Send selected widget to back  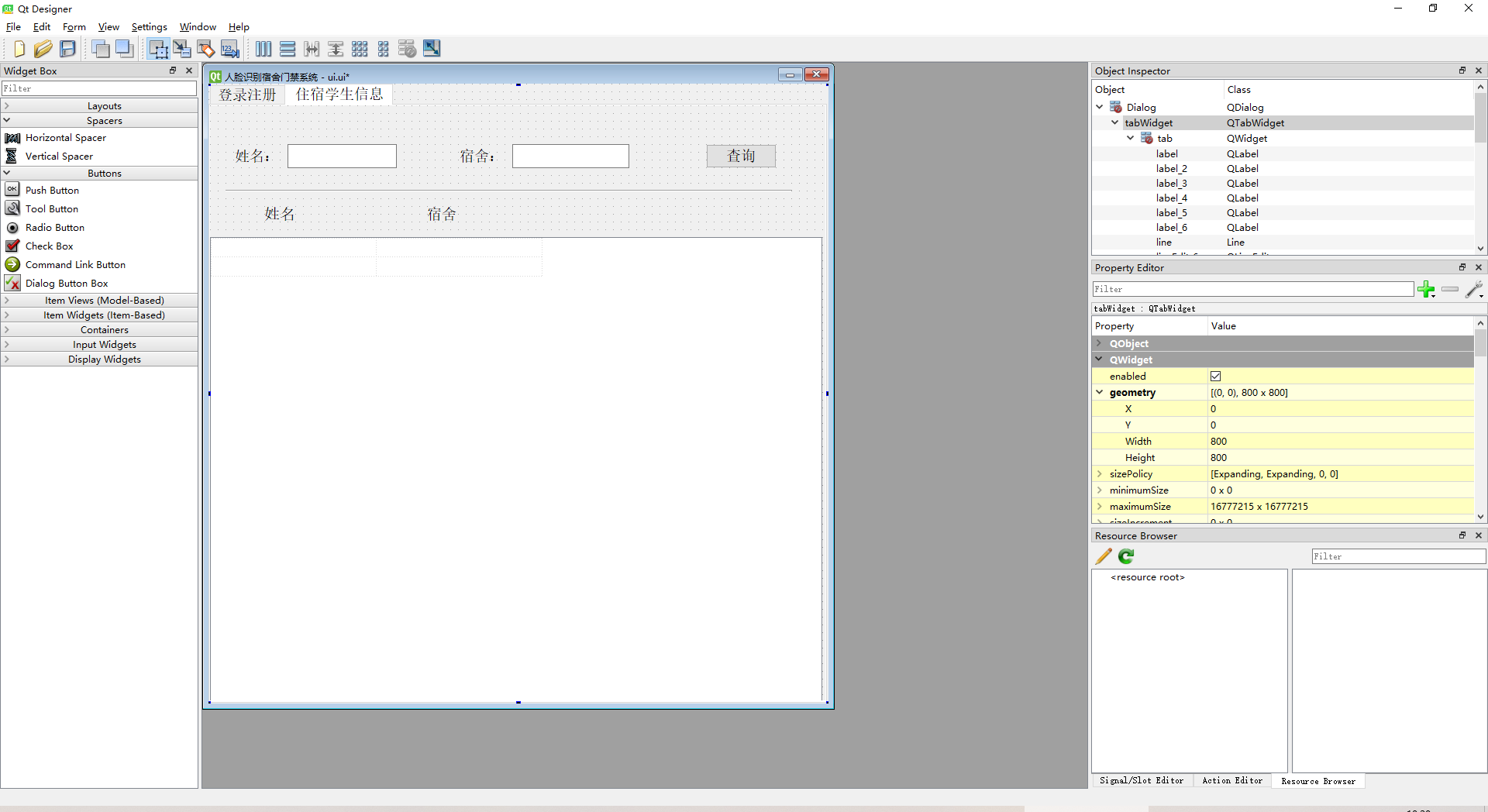coord(101,49)
